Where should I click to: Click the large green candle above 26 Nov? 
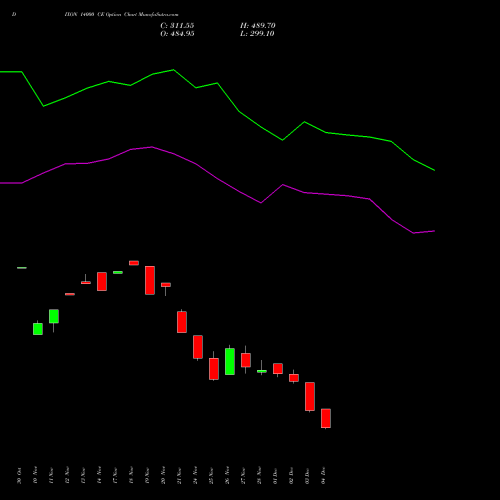pyautogui.click(x=230, y=361)
